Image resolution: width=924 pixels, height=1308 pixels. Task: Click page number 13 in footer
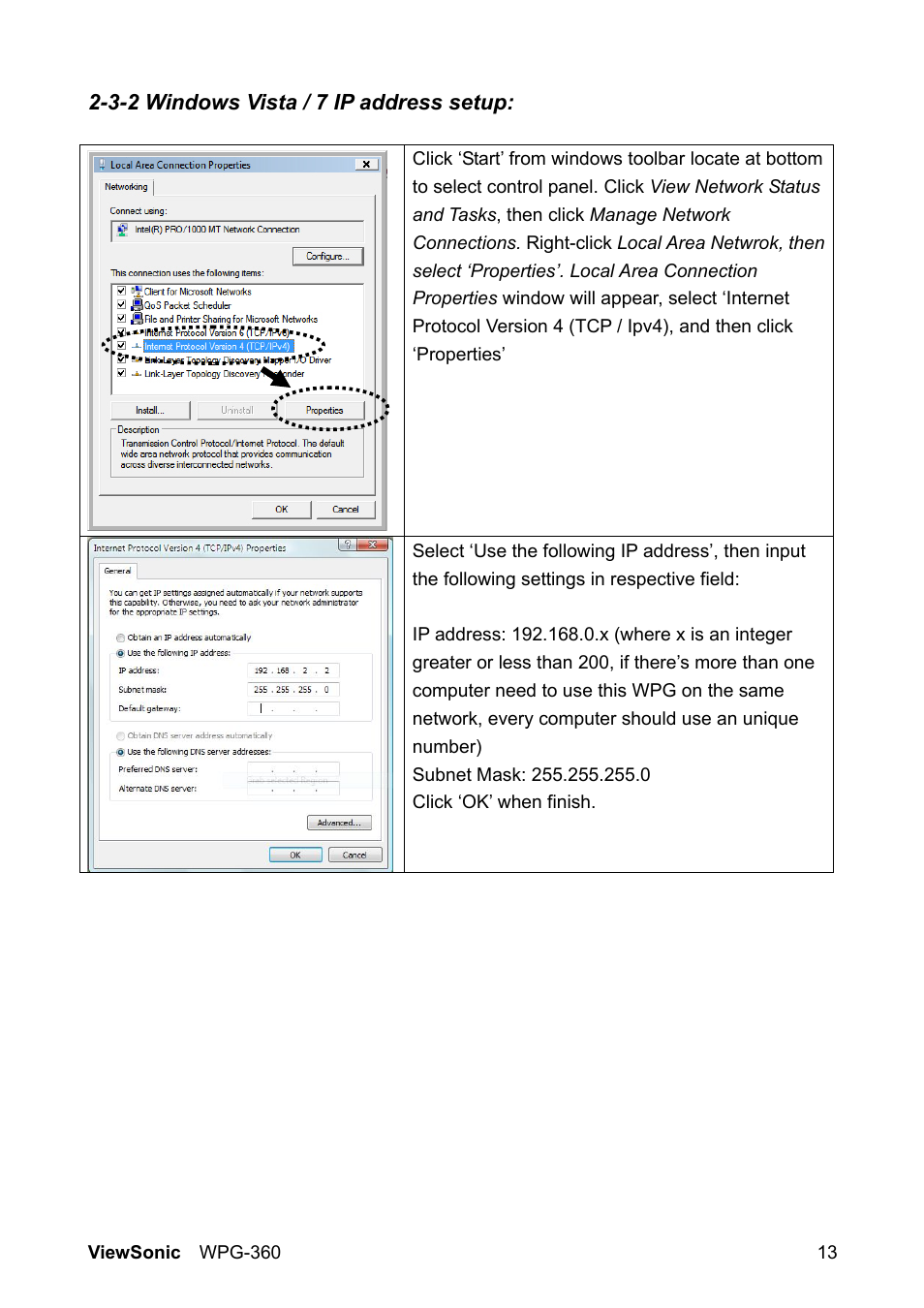coord(827,1252)
